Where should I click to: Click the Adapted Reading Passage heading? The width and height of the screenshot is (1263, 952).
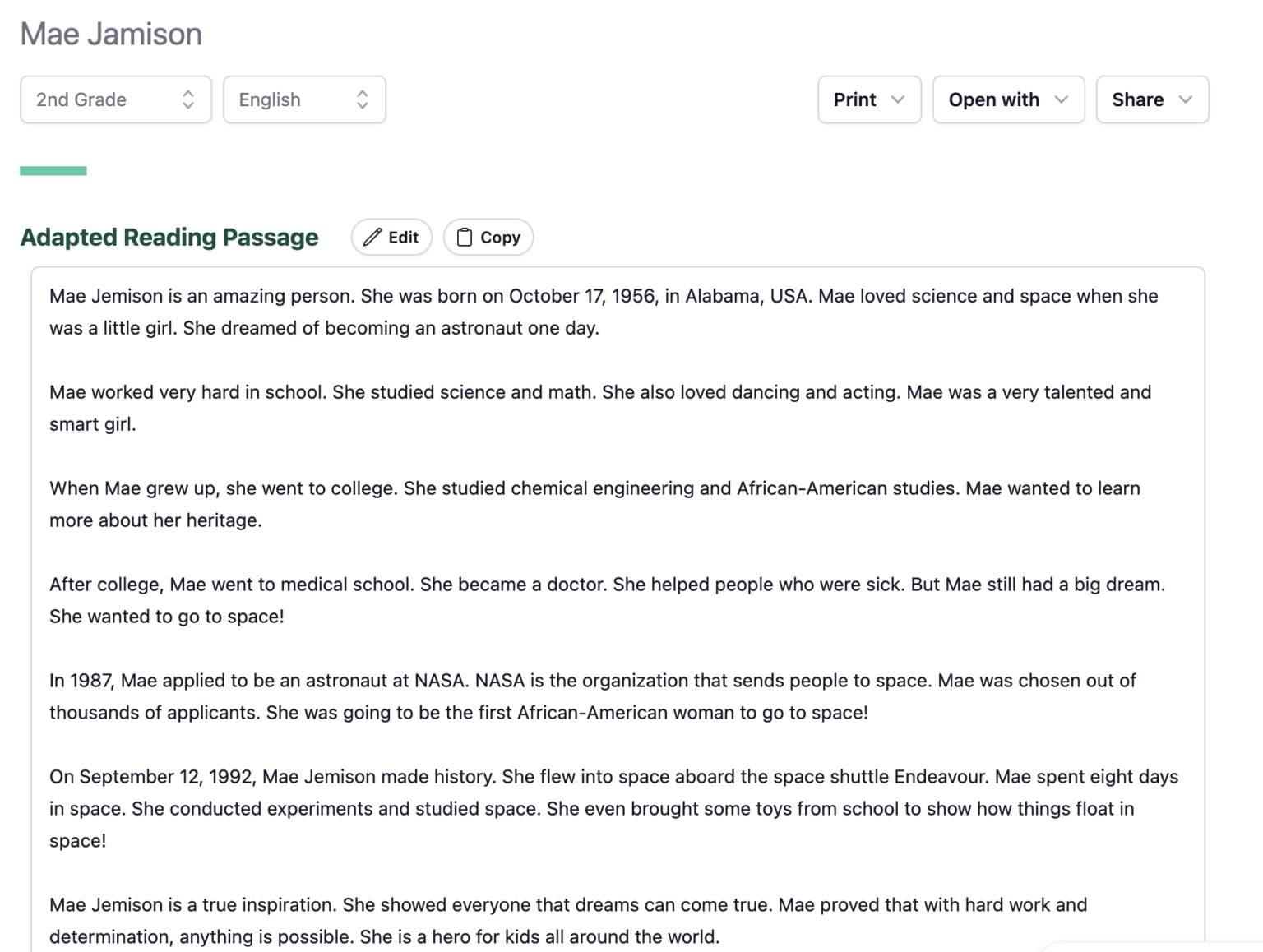tap(169, 238)
